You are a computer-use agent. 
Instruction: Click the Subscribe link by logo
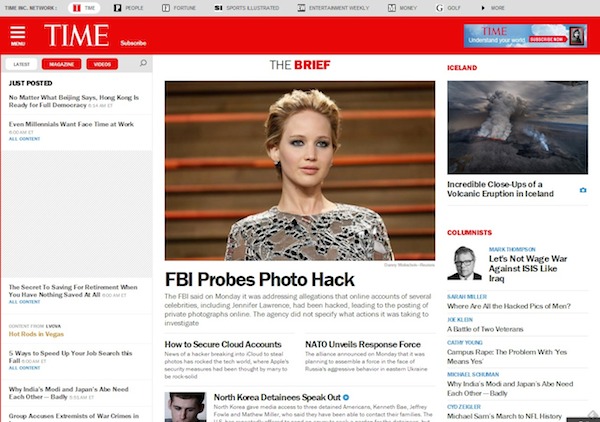pos(133,43)
